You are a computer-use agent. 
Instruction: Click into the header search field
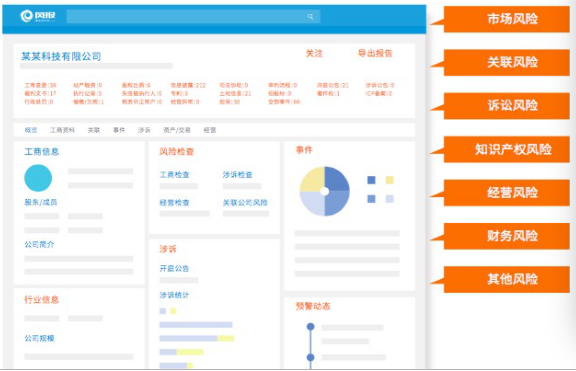point(193,17)
